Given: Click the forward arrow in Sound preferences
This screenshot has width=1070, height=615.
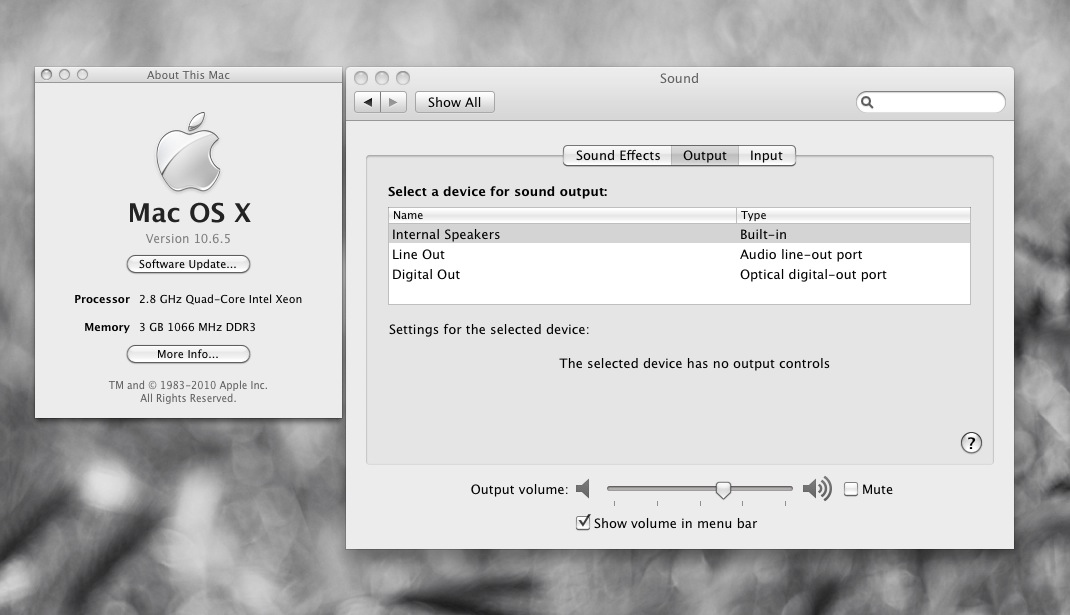Looking at the screenshot, I should (x=393, y=101).
